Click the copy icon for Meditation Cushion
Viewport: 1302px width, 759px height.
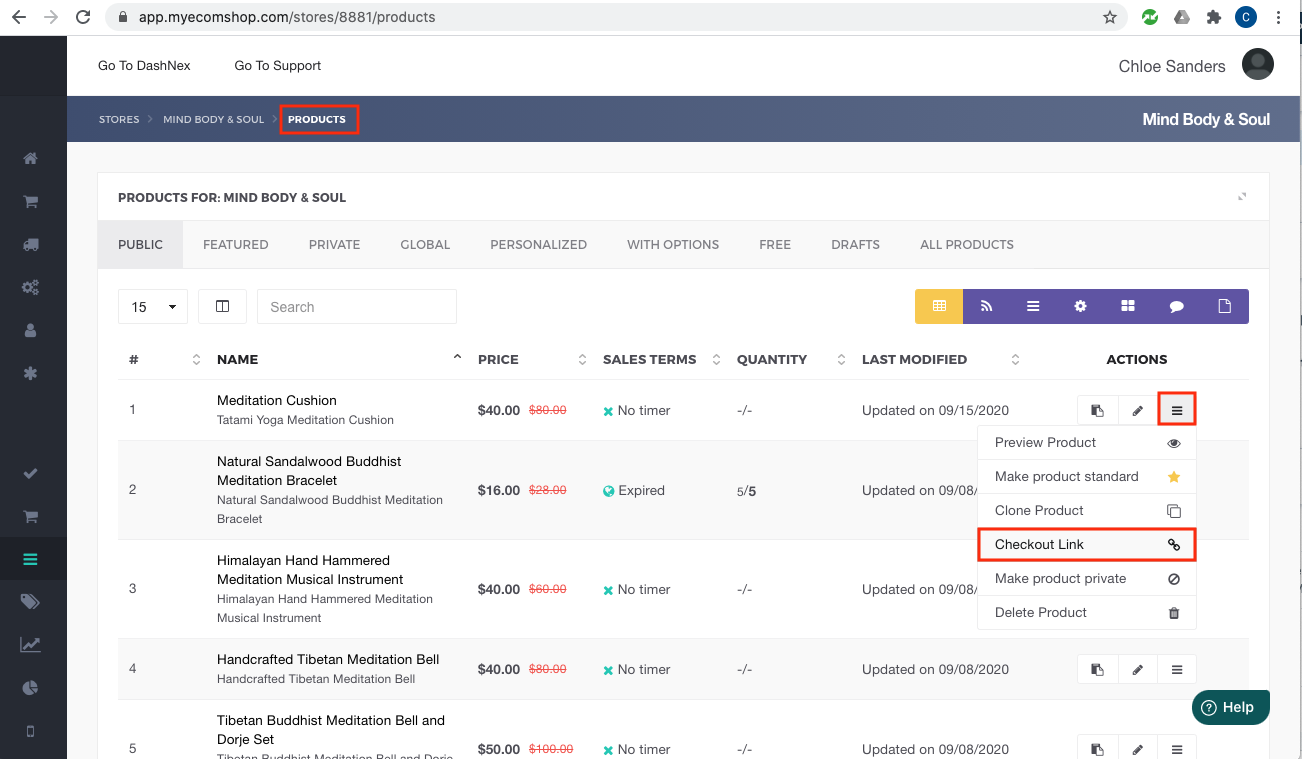[x=1097, y=410]
